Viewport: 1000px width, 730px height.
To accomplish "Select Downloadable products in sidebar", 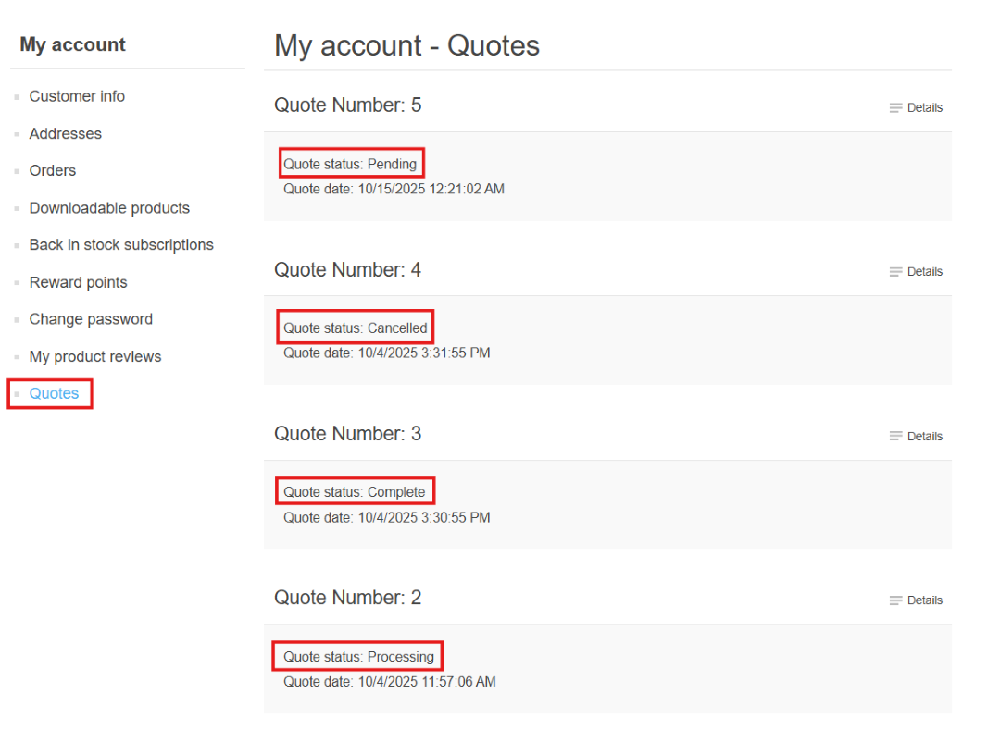I will [x=109, y=208].
